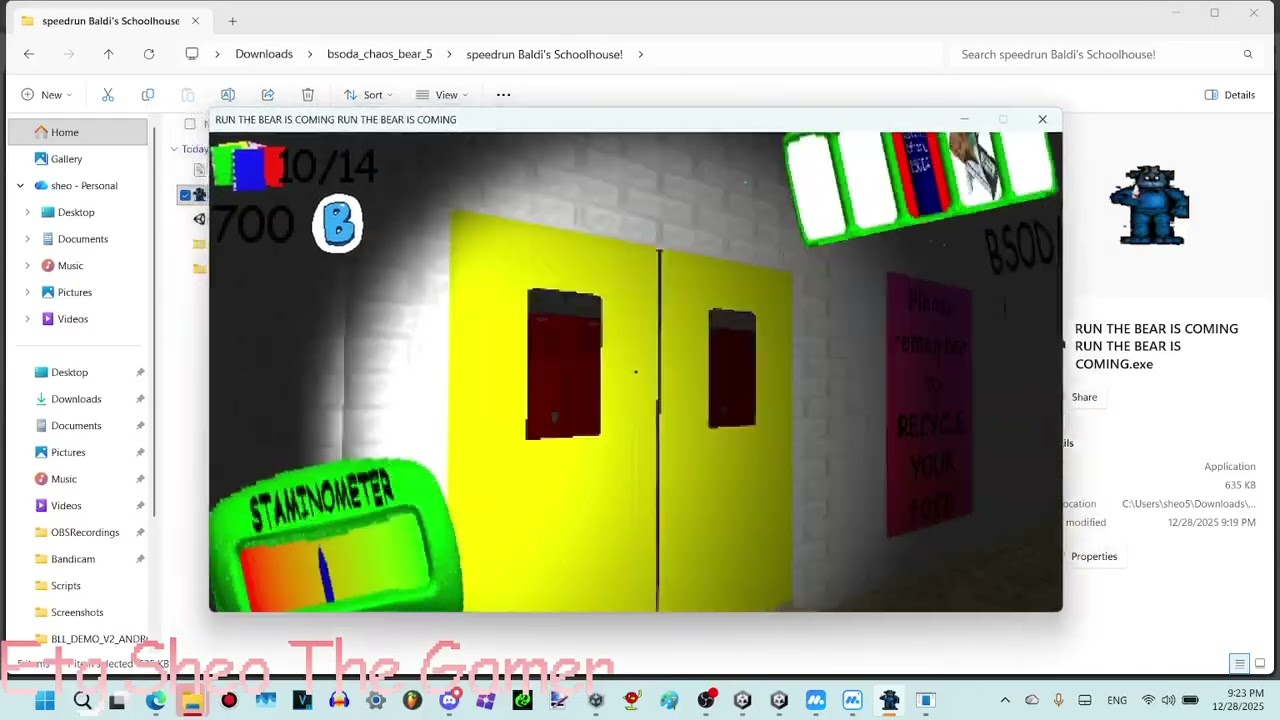Toggle the Details pane button
The width and height of the screenshot is (1280, 720).
[1230, 95]
